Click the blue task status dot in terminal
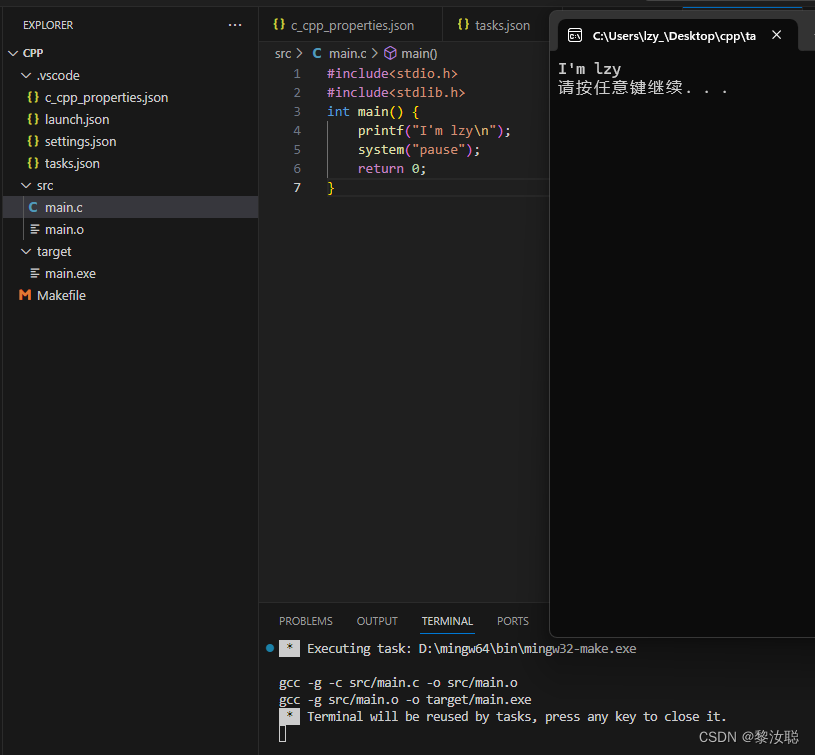The image size is (815, 755). (x=270, y=648)
